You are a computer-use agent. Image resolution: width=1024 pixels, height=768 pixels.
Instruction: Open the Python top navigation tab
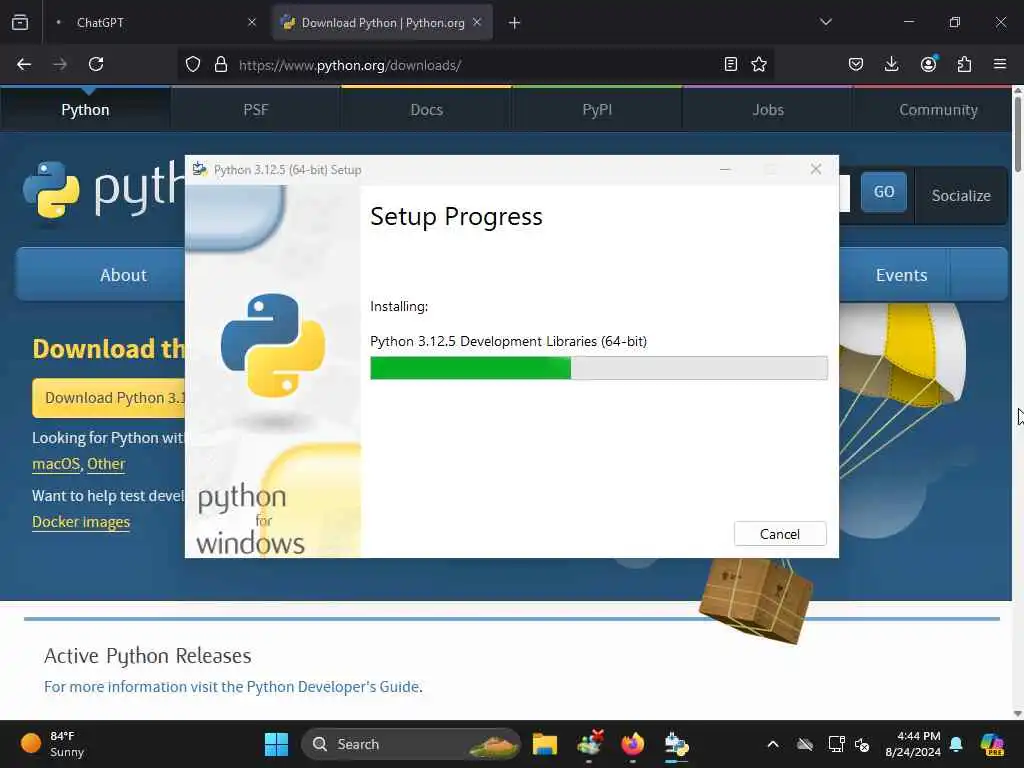86,110
